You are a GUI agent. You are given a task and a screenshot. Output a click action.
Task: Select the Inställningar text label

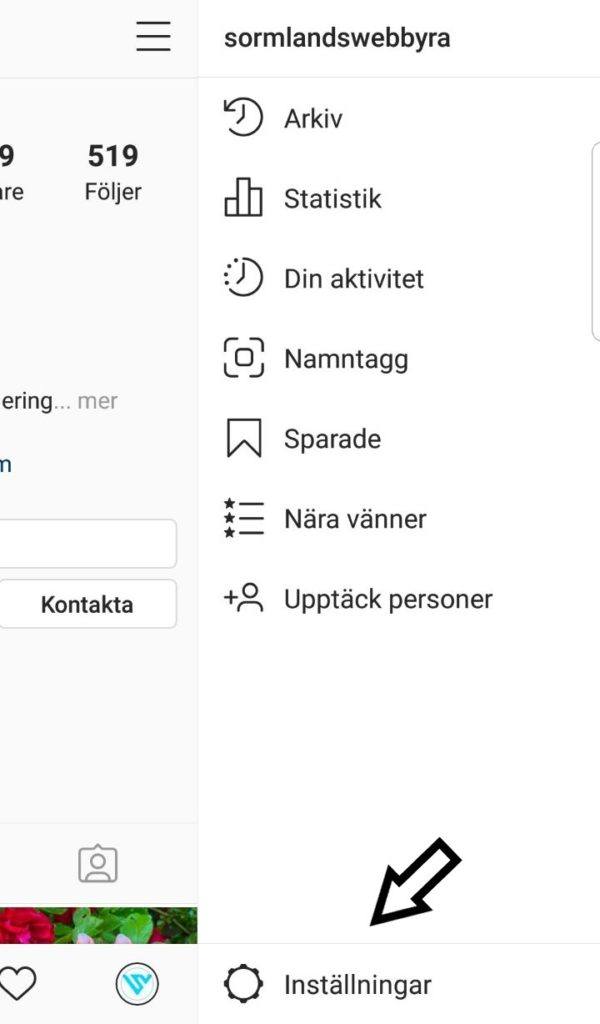(x=357, y=984)
